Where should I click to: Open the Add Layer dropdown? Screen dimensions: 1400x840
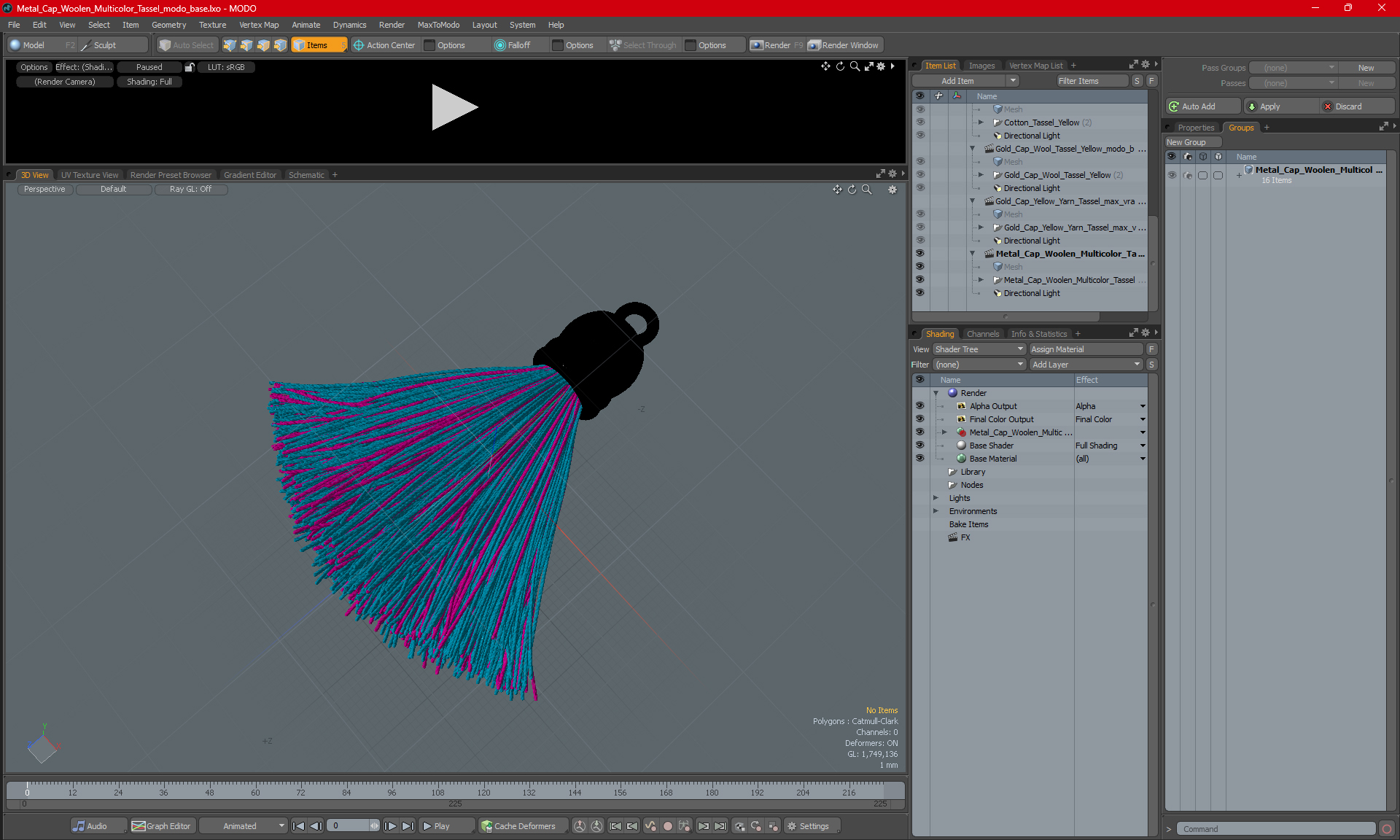coord(1085,365)
